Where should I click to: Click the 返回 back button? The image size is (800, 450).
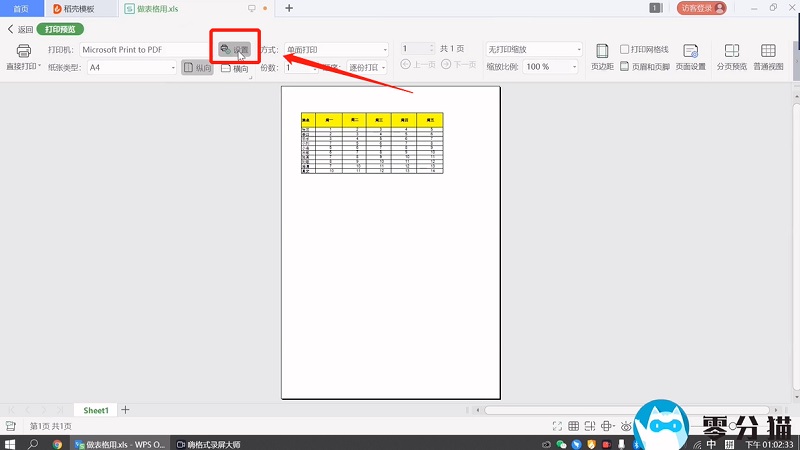click(20, 29)
